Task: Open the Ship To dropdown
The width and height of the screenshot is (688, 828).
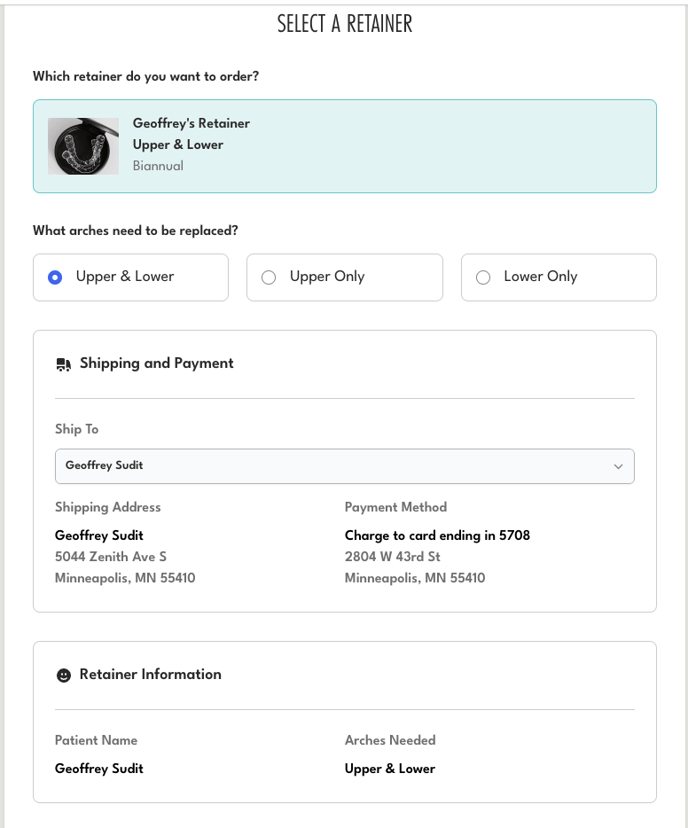Action: click(x=344, y=466)
